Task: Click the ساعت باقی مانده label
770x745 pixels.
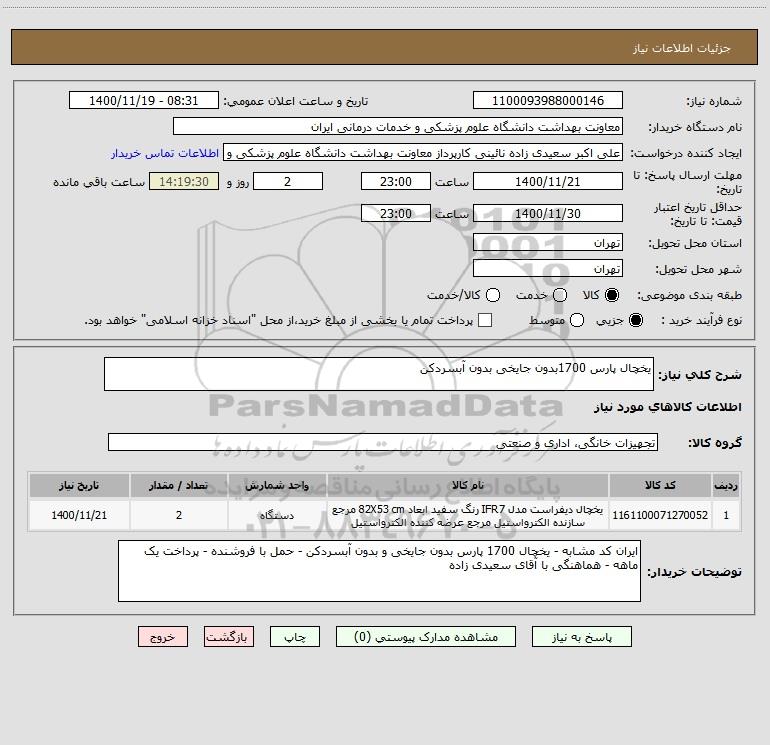Action: tap(99, 182)
